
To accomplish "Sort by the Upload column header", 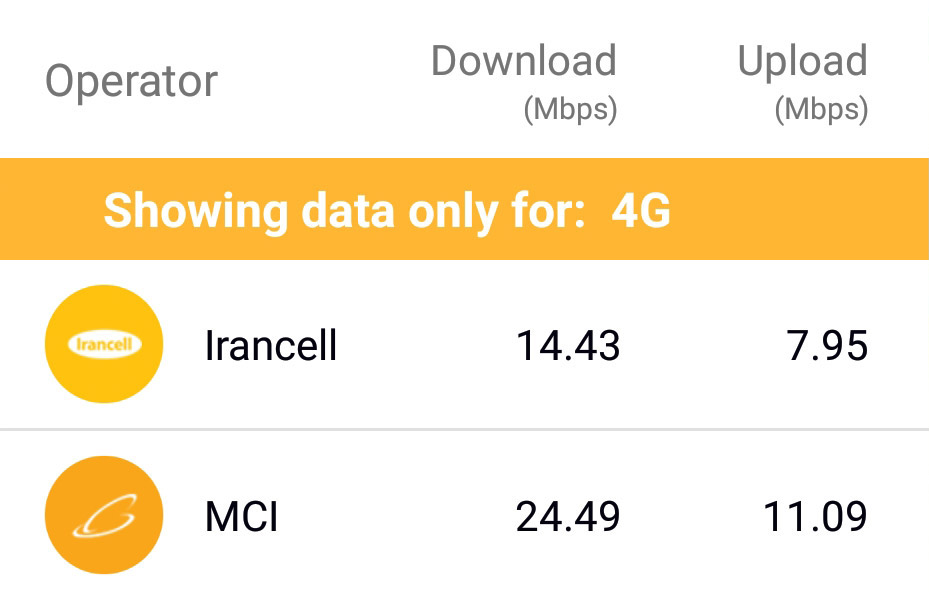I will tap(802, 61).
